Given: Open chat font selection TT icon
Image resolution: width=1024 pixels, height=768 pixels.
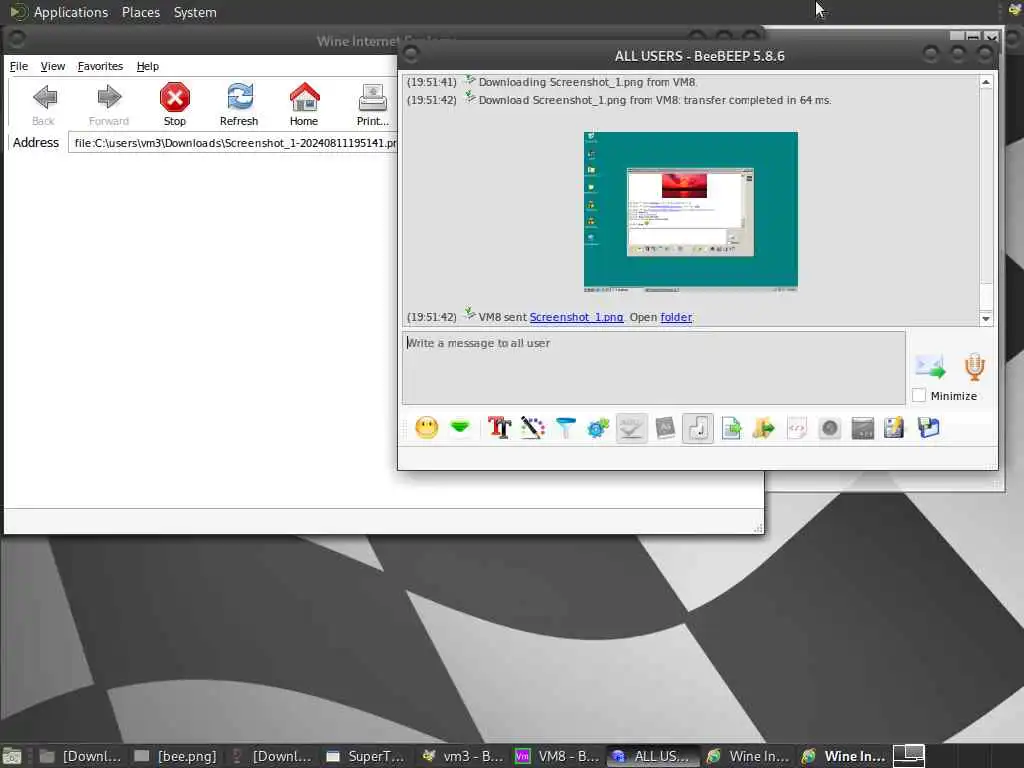Looking at the screenshot, I should tap(500, 428).
